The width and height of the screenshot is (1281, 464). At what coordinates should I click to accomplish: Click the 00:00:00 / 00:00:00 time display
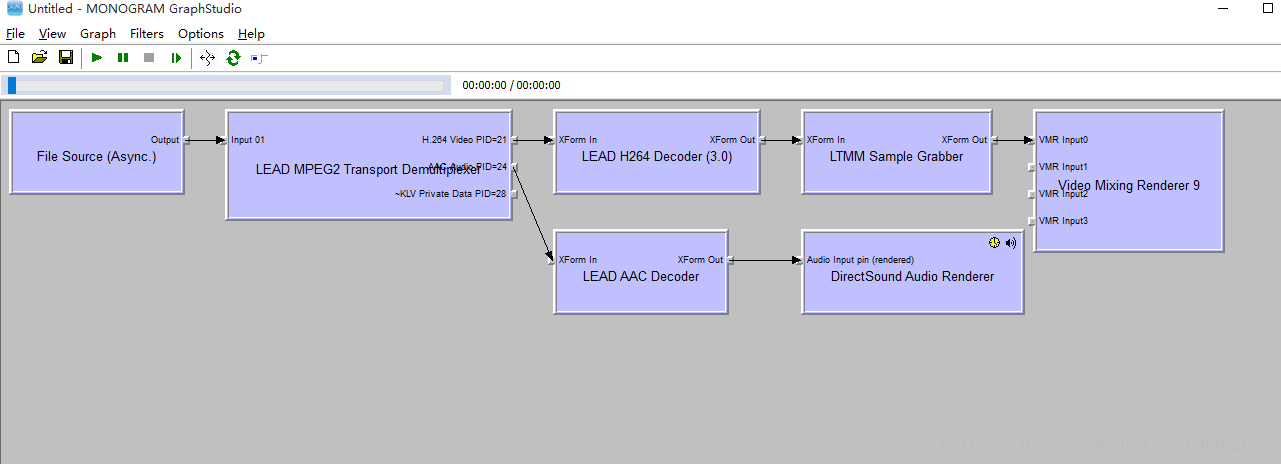coord(511,86)
